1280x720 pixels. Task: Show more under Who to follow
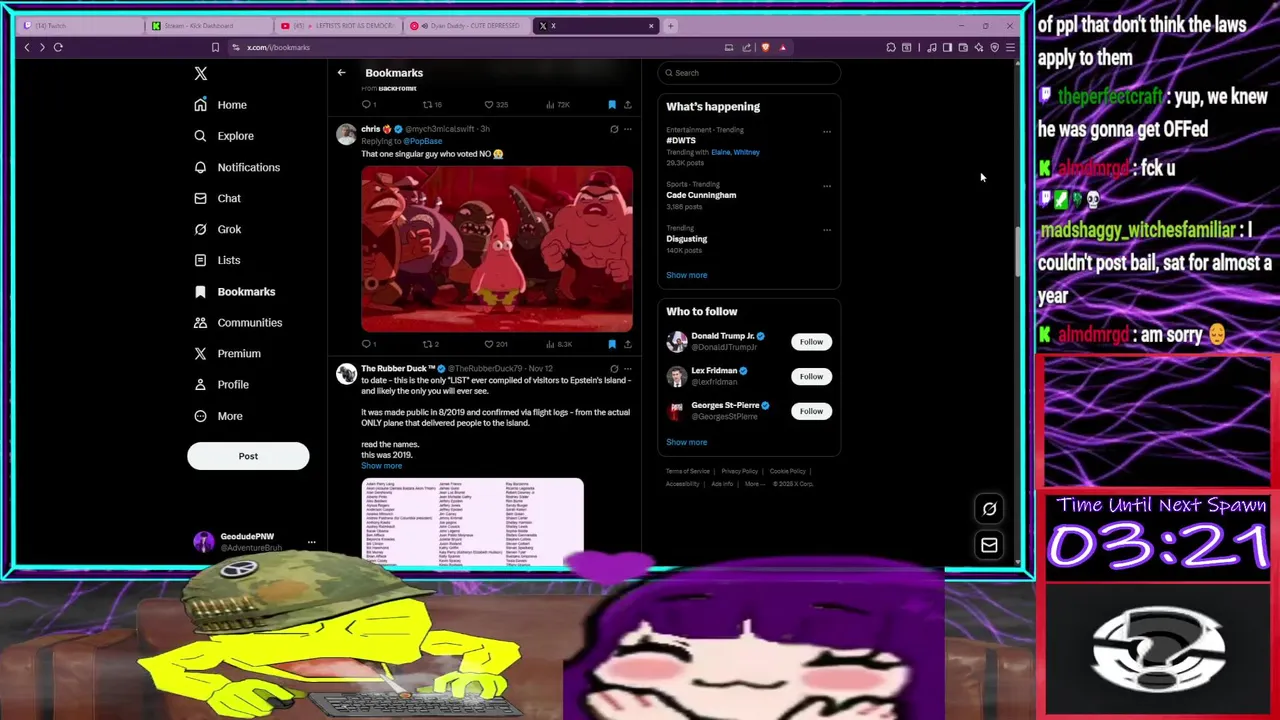(x=686, y=442)
